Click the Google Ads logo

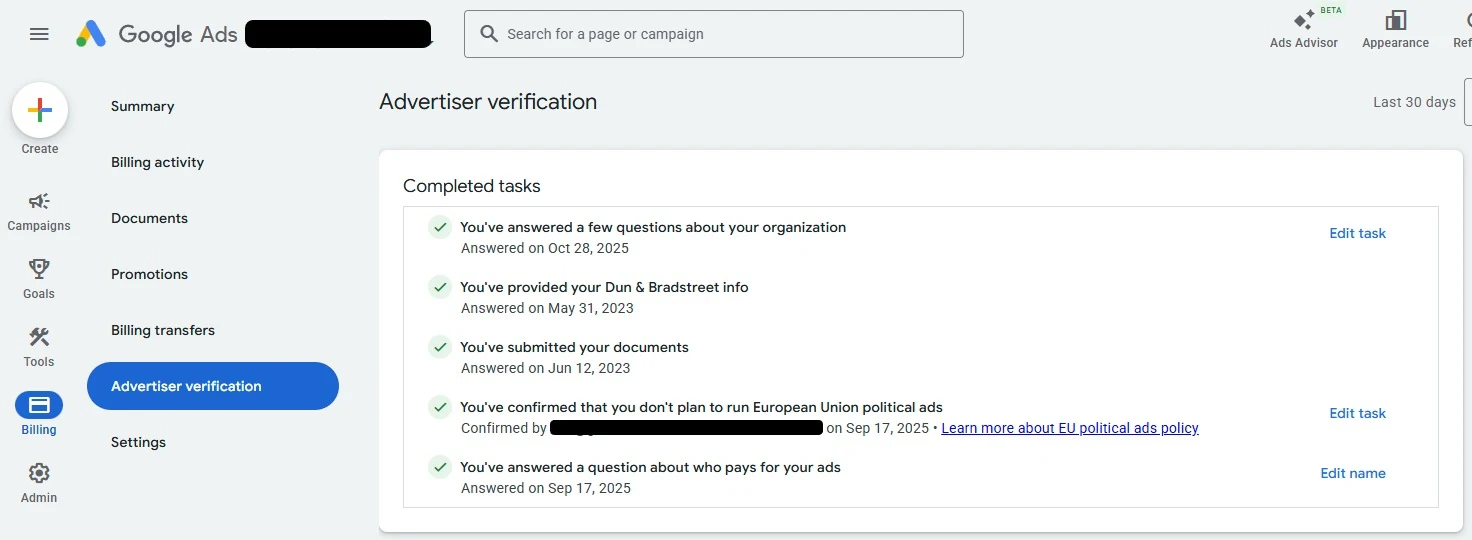[91, 34]
